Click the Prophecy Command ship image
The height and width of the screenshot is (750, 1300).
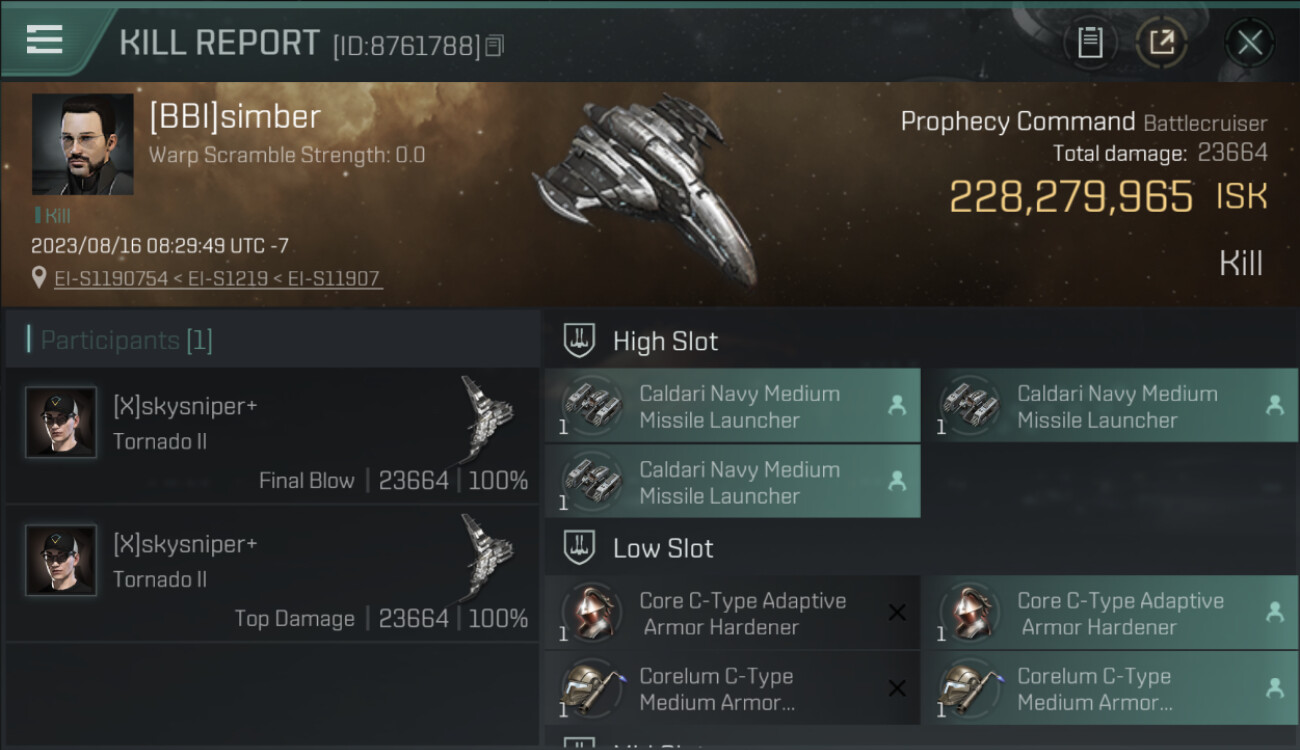point(645,190)
